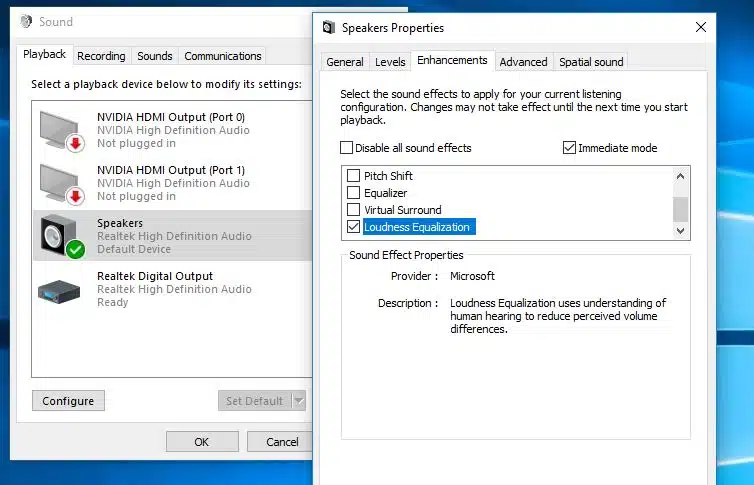This screenshot has height=485, width=754.
Task: Click the Set Default button
Action: coord(255,400)
